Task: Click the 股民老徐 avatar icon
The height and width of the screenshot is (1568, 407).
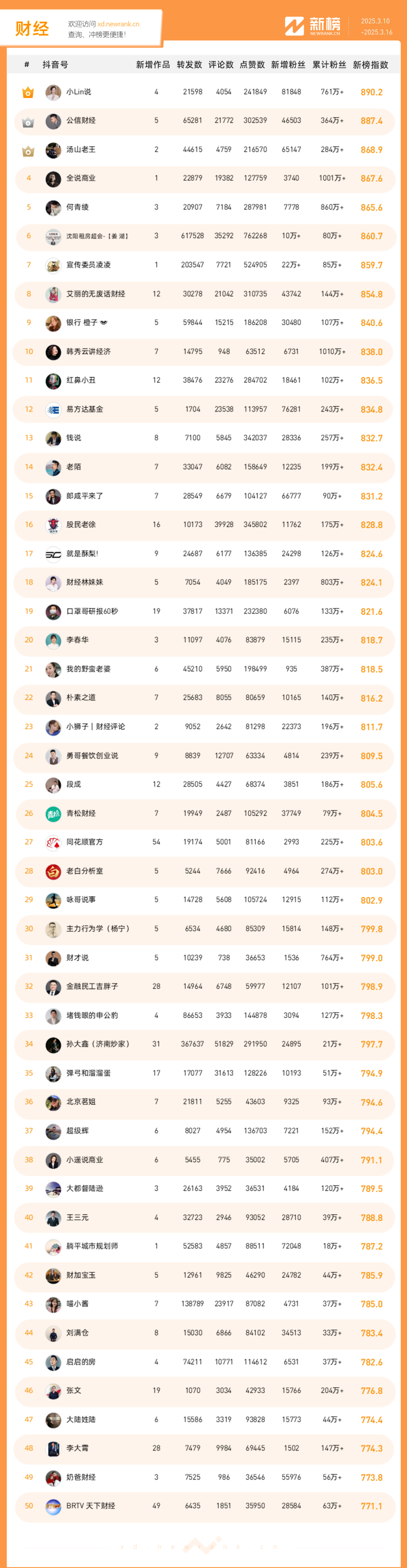Action: (x=54, y=525)
